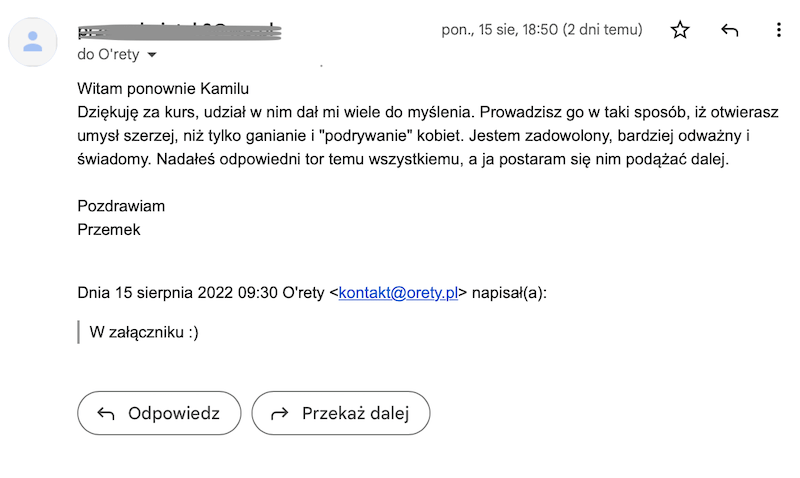Screen dimensions: 800x478
Task: Click the timestamp "pon., 15 sie, 18:50"
Action: tap(498, 30)
